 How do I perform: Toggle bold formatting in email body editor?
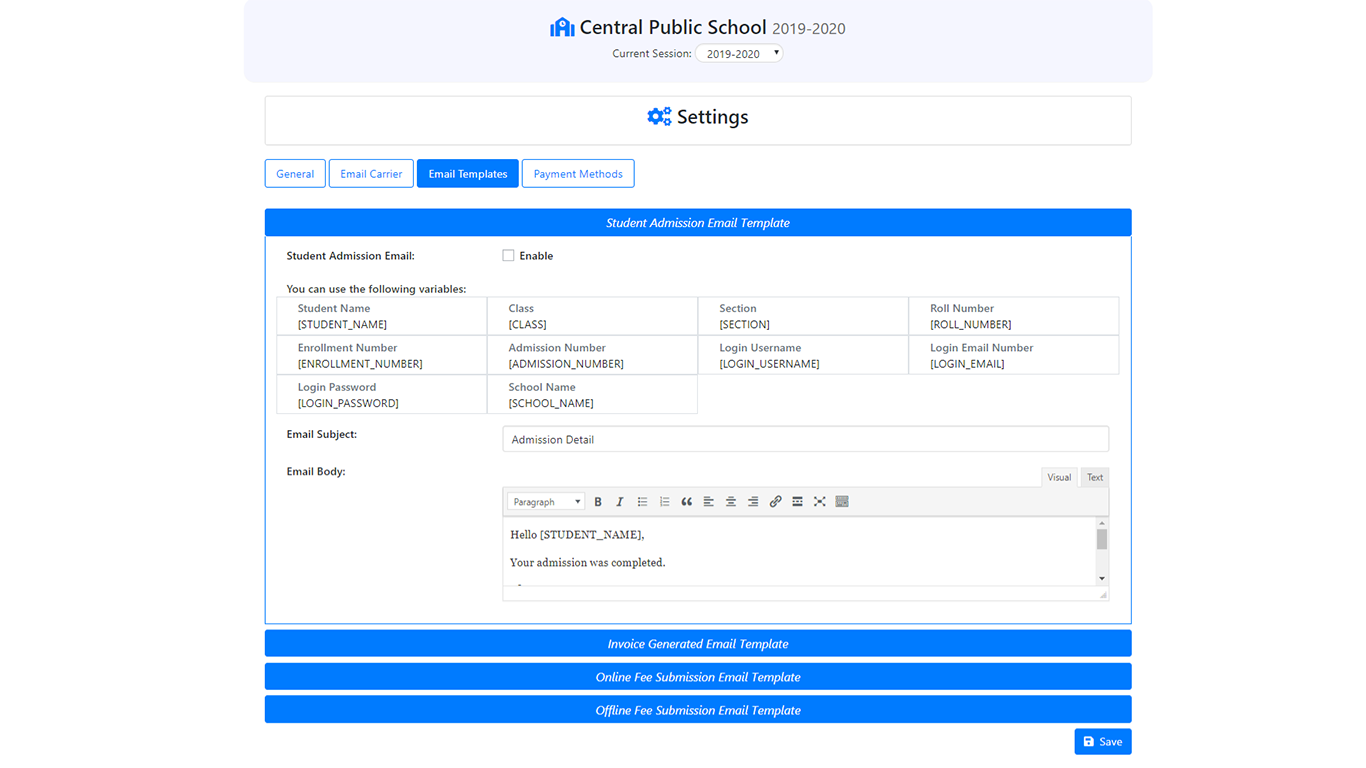(x=598, y=502)
